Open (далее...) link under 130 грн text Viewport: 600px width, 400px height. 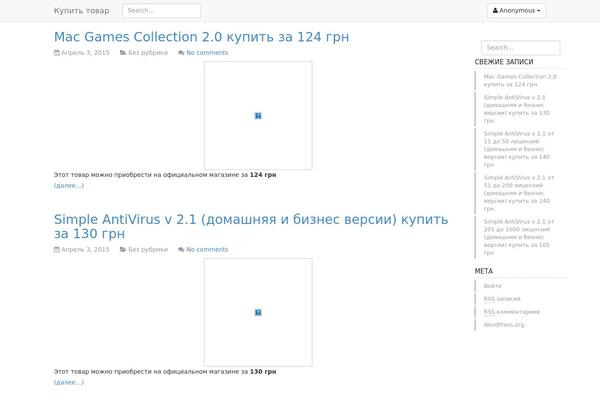tap(69, 382)
